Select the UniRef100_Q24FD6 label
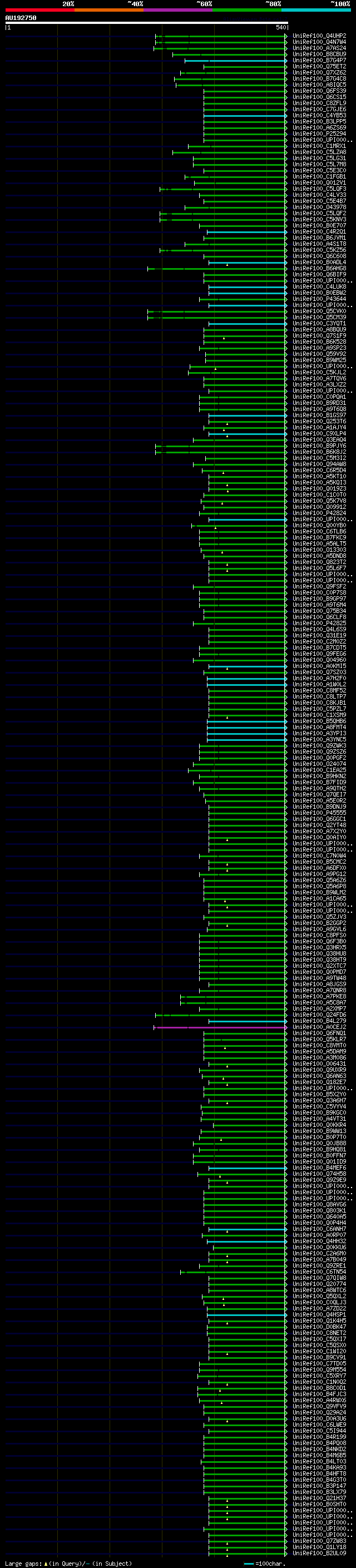 319,1015
